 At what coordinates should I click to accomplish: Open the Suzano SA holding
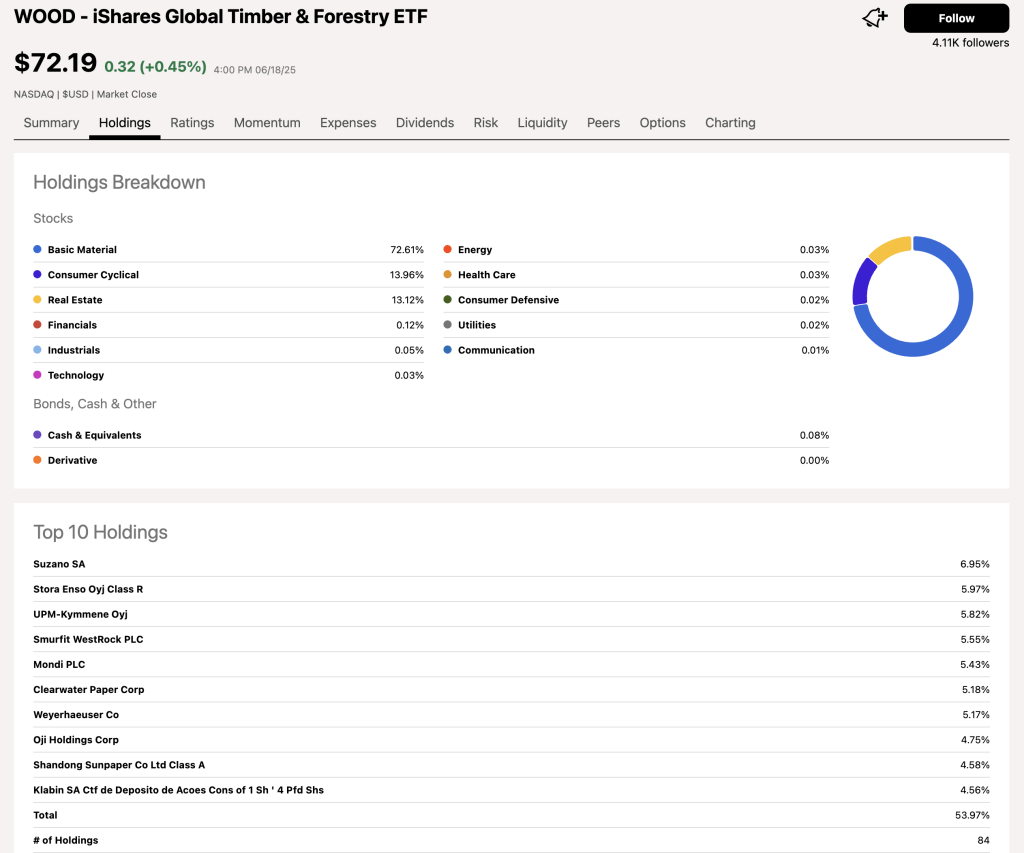[x=59, y=564]
